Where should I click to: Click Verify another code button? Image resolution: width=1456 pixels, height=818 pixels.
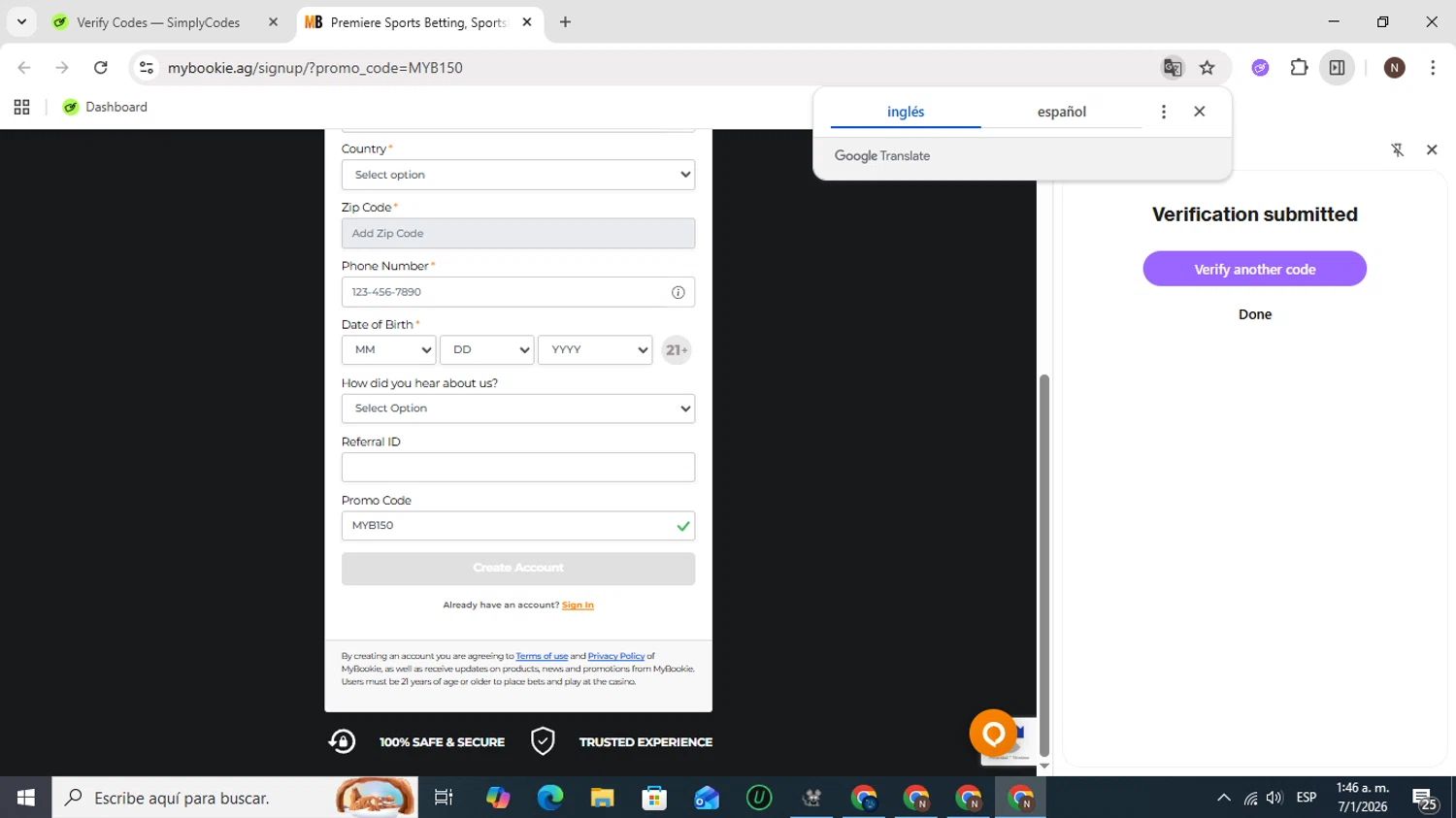tap(1255, 269)
